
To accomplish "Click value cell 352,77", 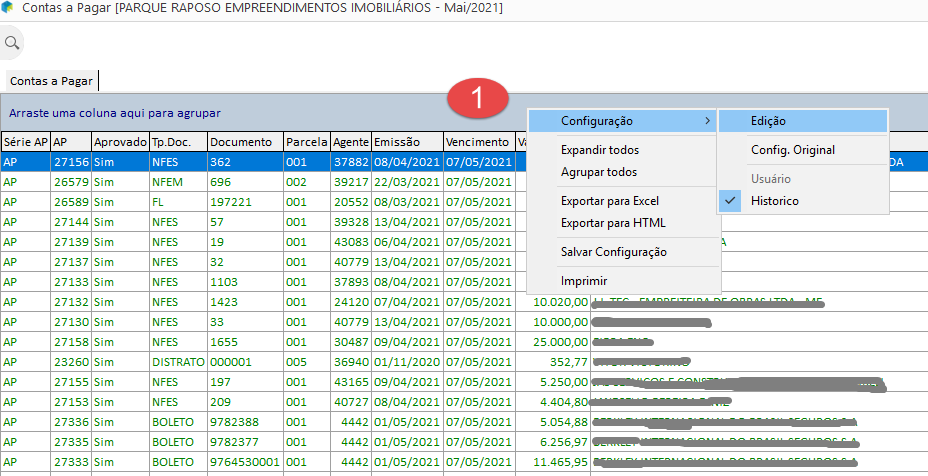I will coord(553,362).
